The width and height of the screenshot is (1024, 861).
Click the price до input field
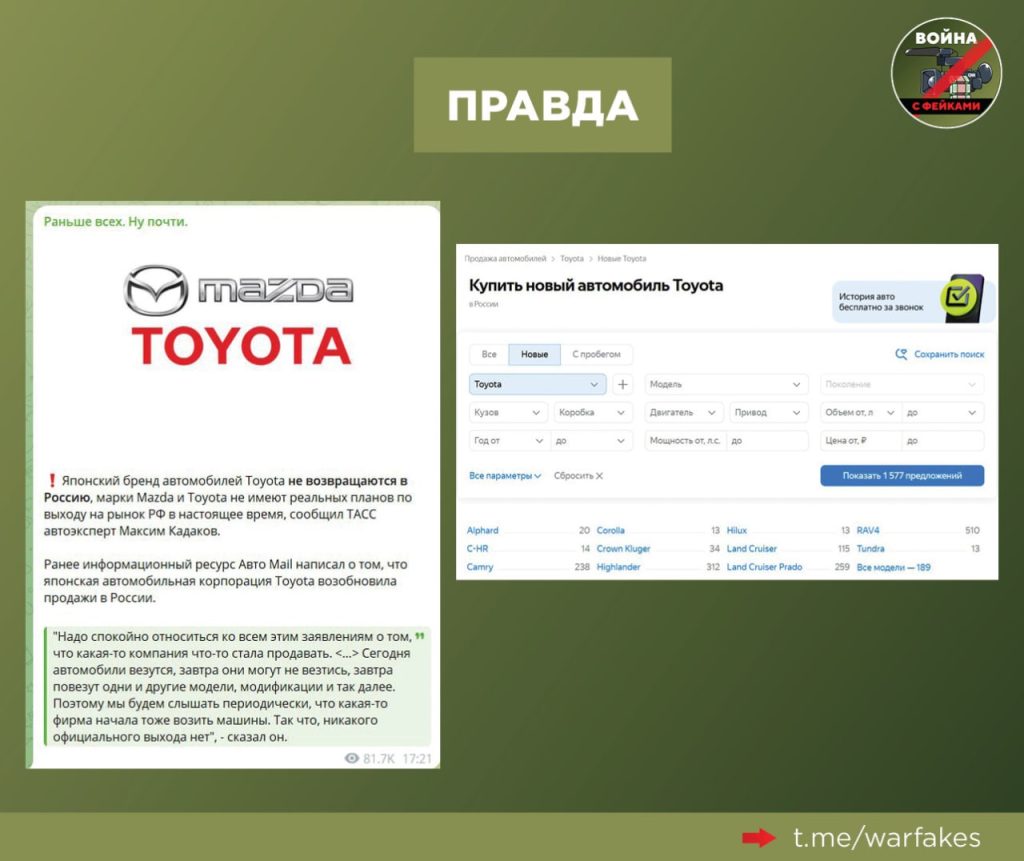point(942,440)
